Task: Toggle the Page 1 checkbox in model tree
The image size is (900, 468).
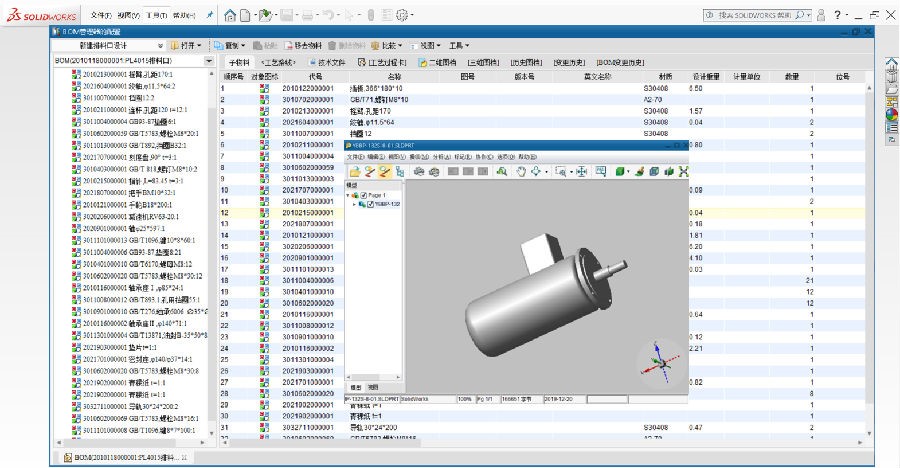Action: point(364,195)
